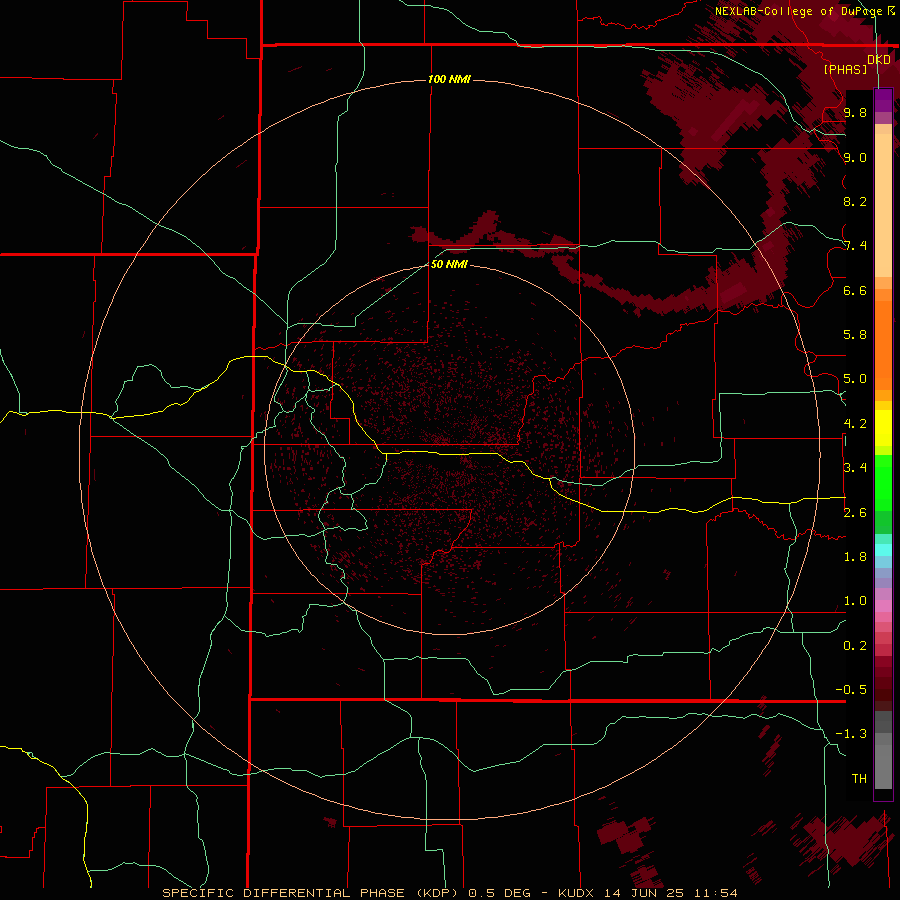
Task: Click the 9.8 value on the color scale
Action: click(x=855, y=112)
